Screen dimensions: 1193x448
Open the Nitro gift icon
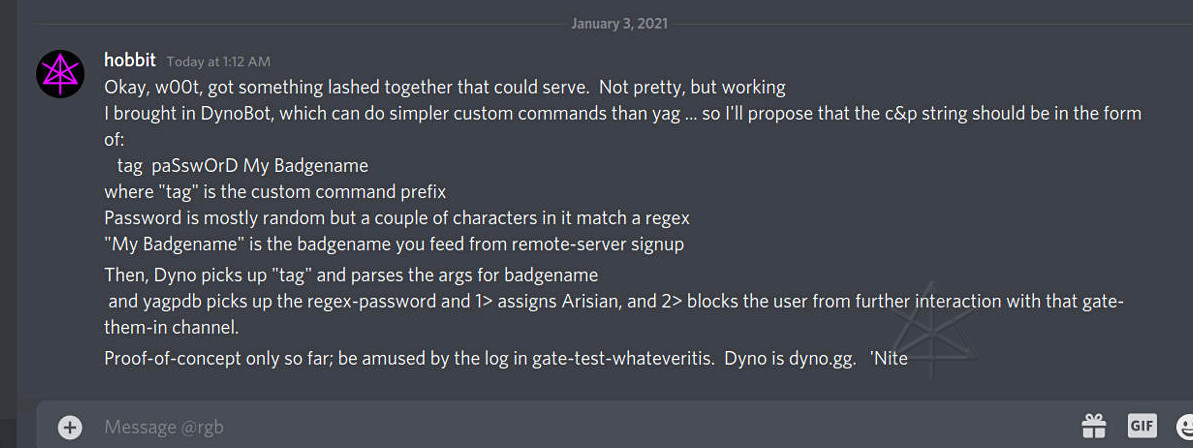point(1094,426)
